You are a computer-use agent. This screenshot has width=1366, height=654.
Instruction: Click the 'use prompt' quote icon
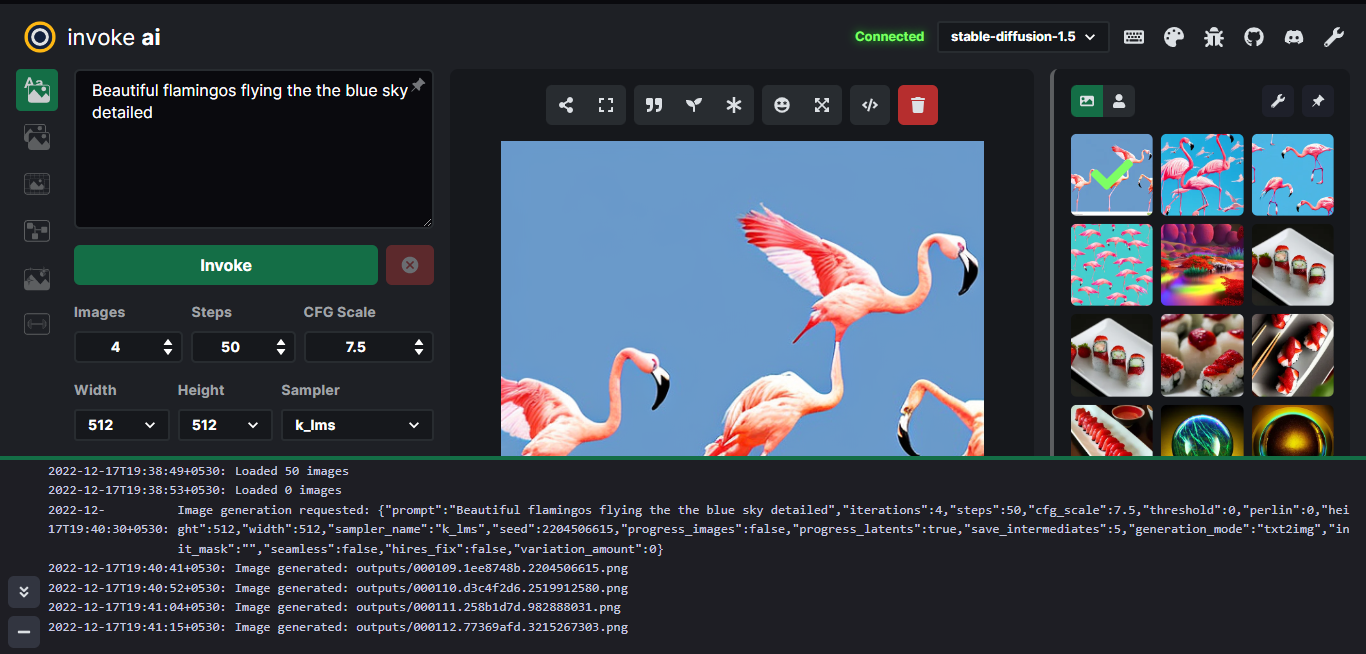pyautogui.click(x=654, y=105)
